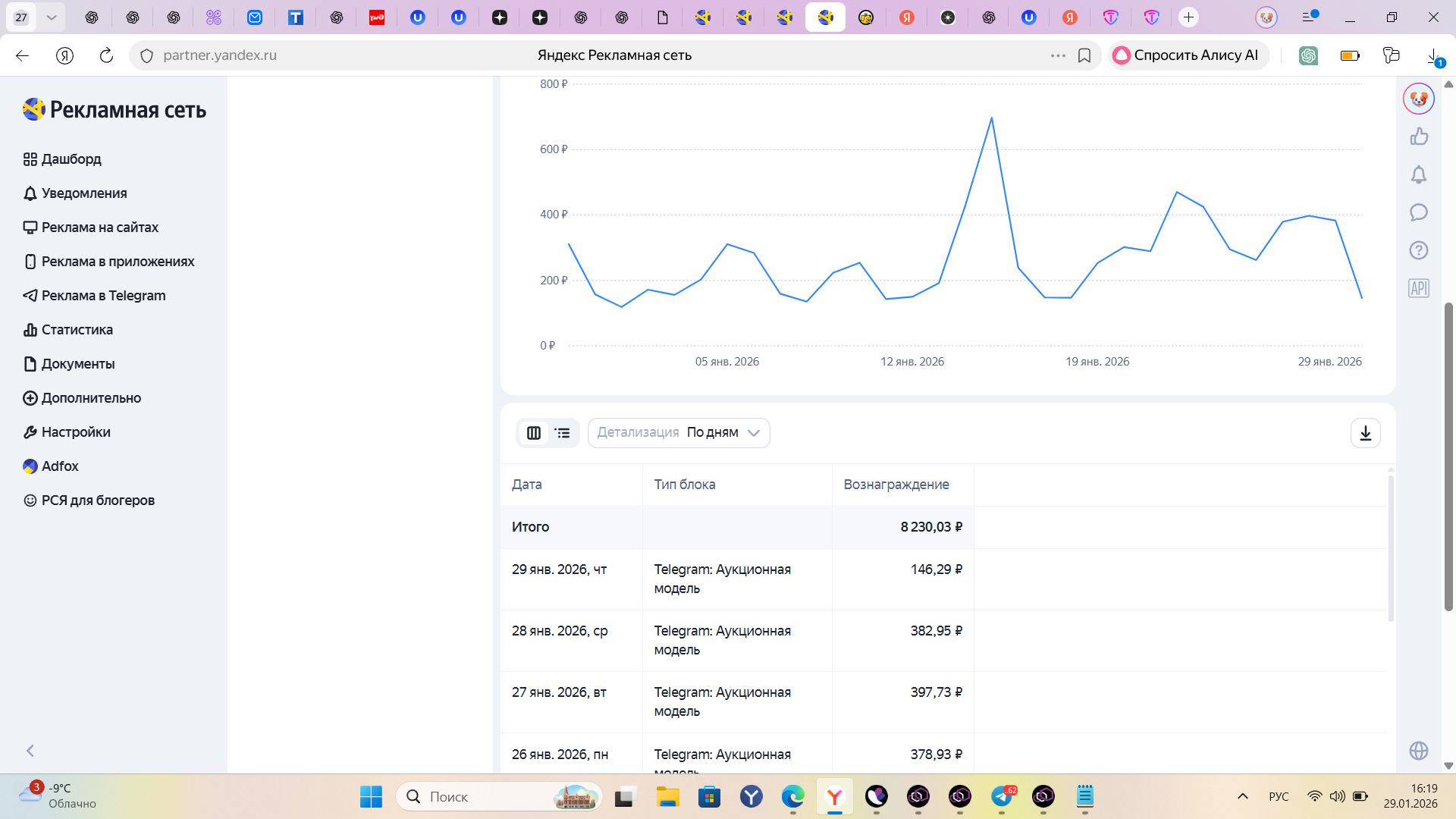Viewport: 1456px width, 819px height.
Task: Collapse the left sidebar menu
Action: tap(30, 751)
